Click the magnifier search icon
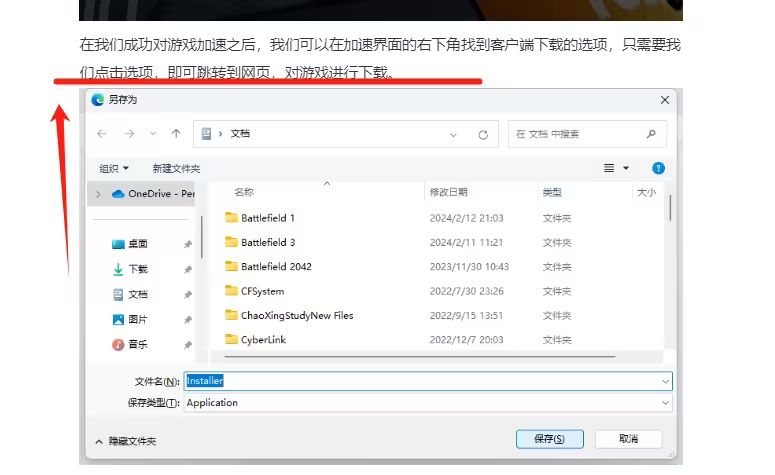 (x=651, y=134)
